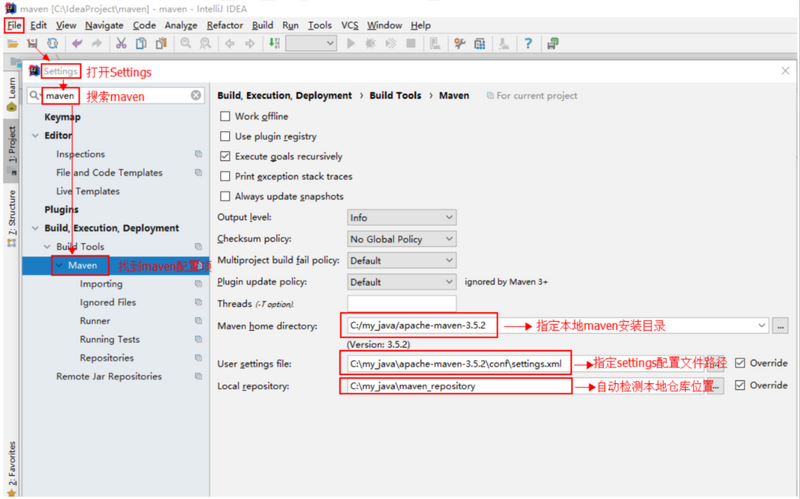Image resolution: width=800 pixels, height=499 pixels.
Task: Toggle Override for Local repository
Action: point(740,385)
